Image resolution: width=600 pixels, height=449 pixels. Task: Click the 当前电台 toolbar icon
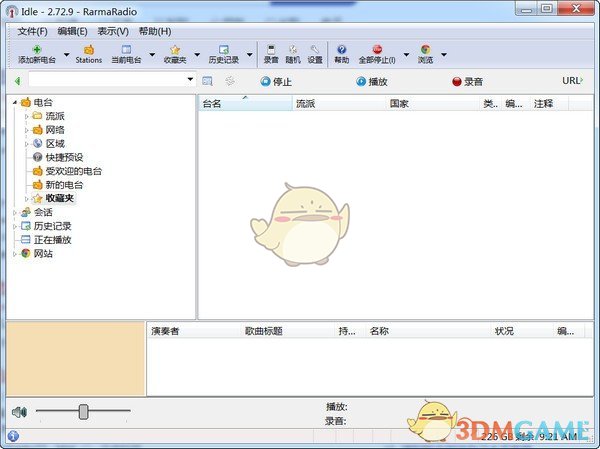point(126,49)
